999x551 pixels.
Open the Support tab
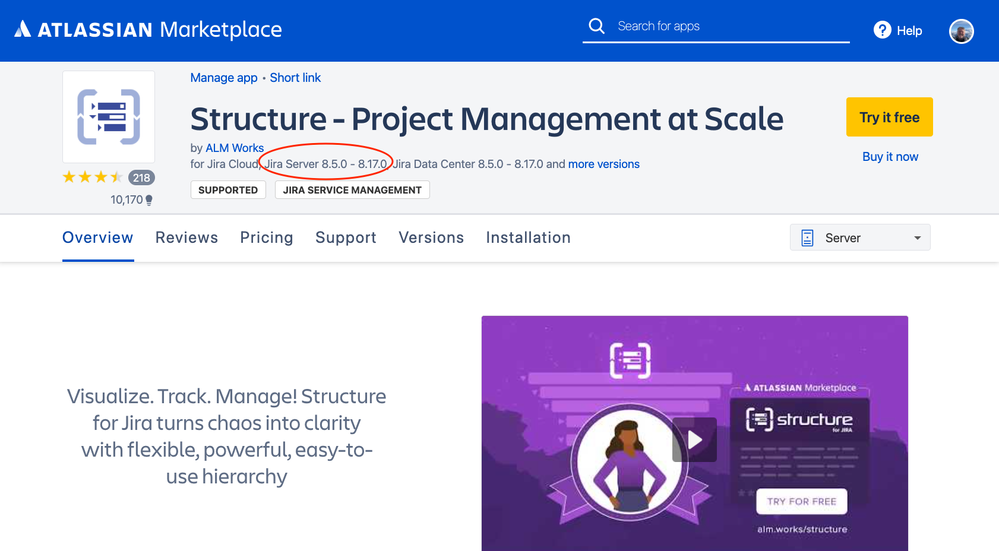pos(346,238)
